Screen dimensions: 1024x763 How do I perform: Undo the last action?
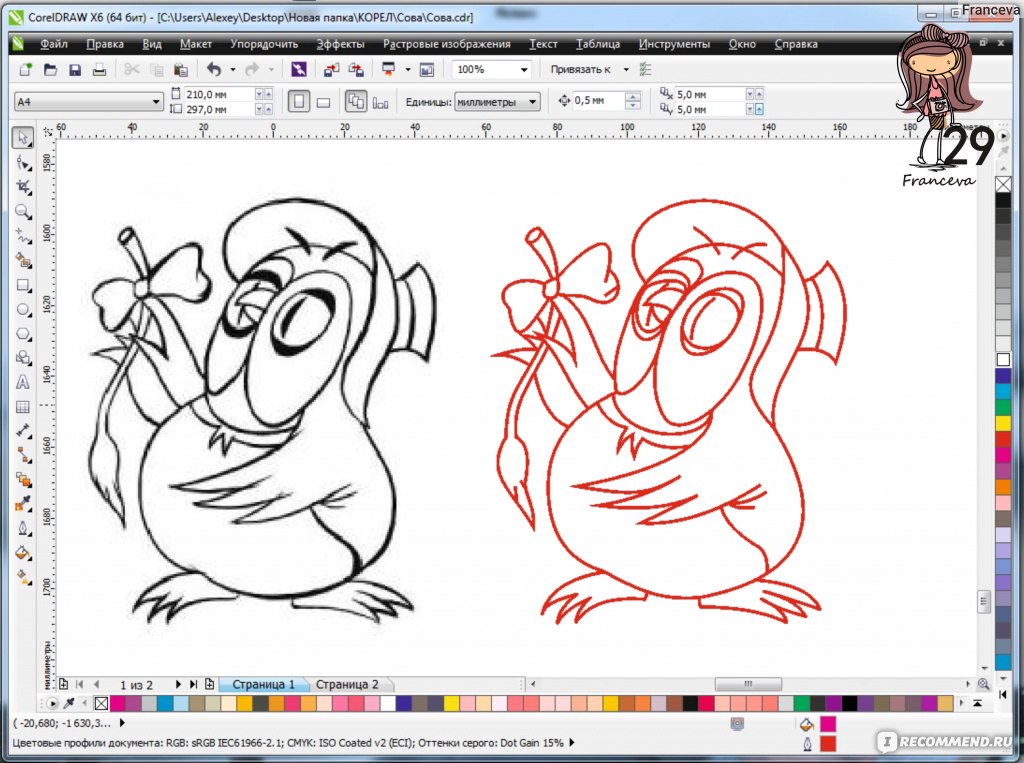[x=214, y=69]
